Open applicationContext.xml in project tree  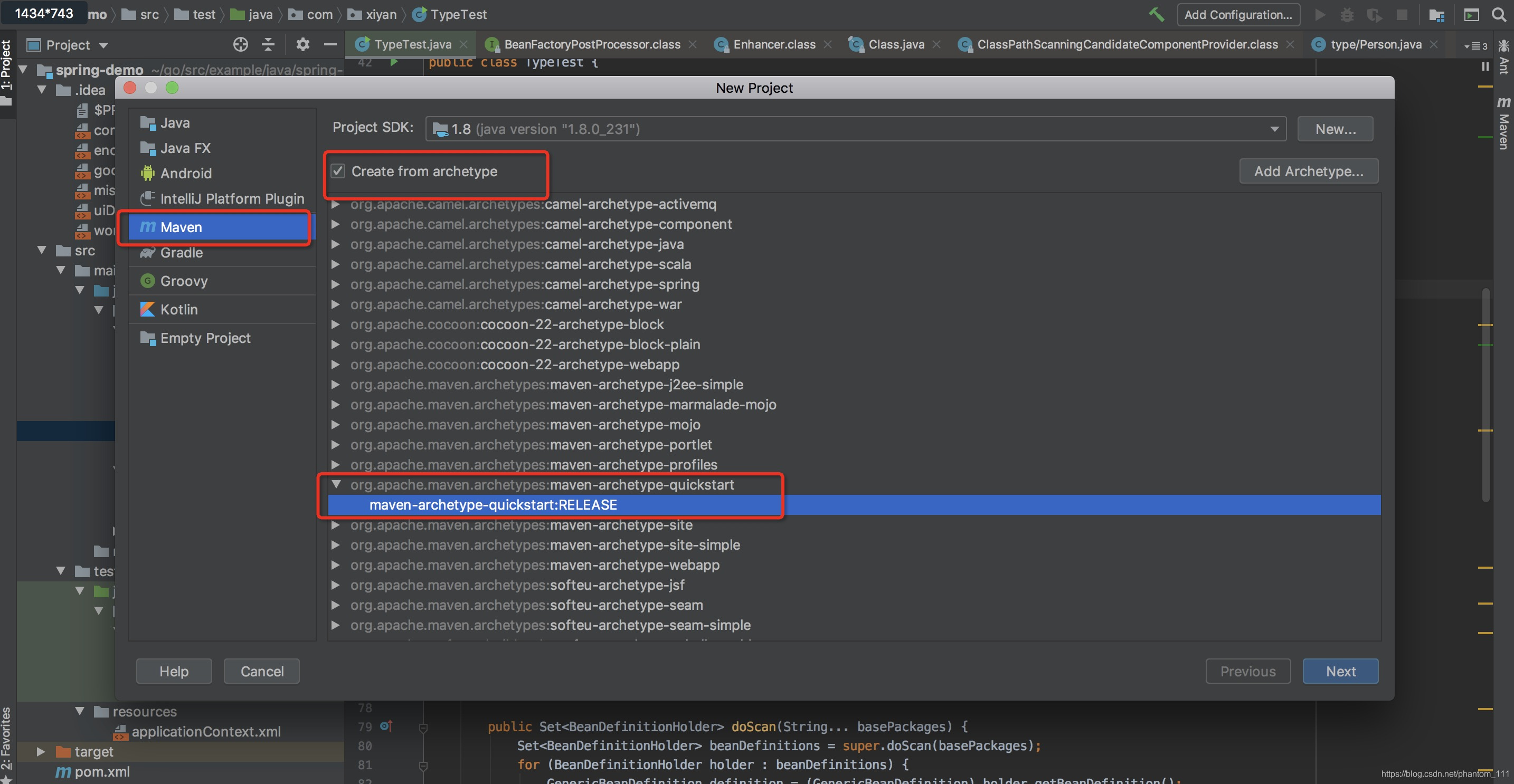click(x=197, y=732)
